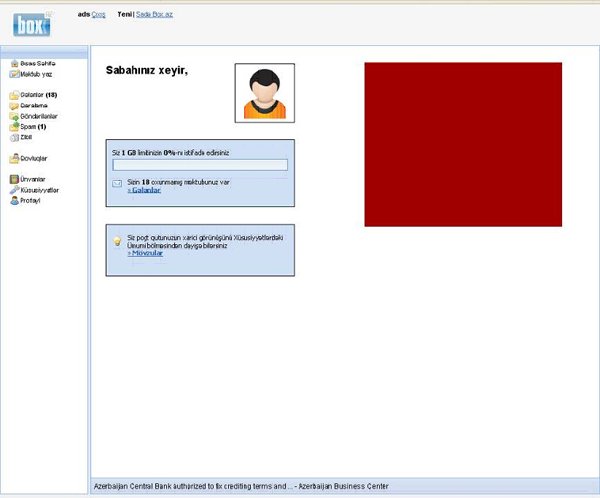The width and height of the screenshot is (600, 498).
Task: Click the Sadə Box.az link
Action: pos(155,15)
